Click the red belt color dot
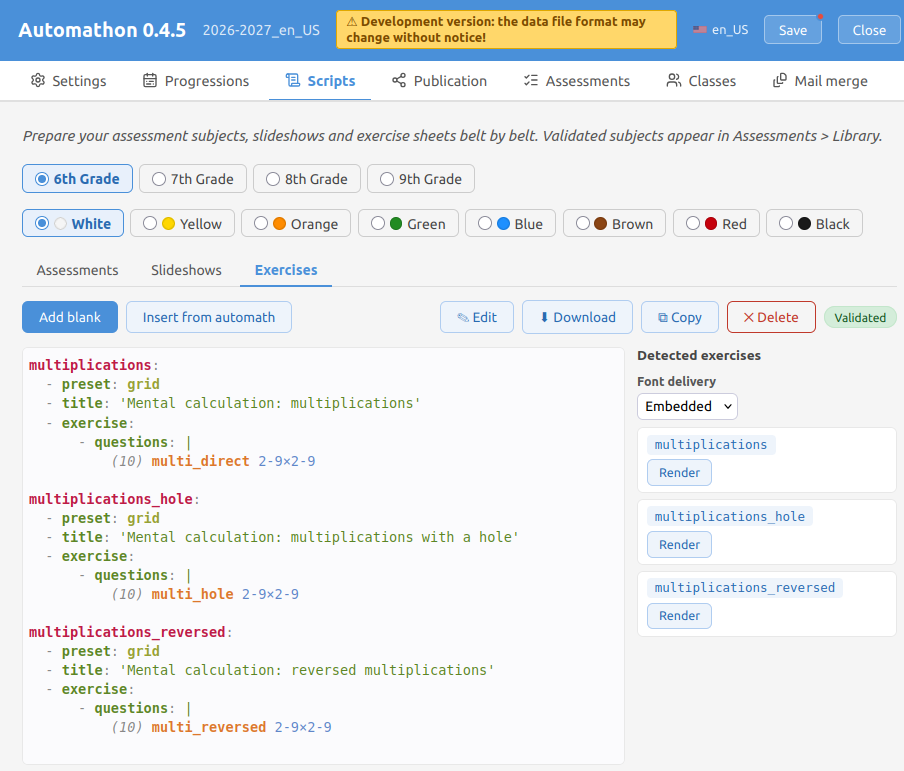The height and width of the screenshot is (771, 904). [711, 224]
